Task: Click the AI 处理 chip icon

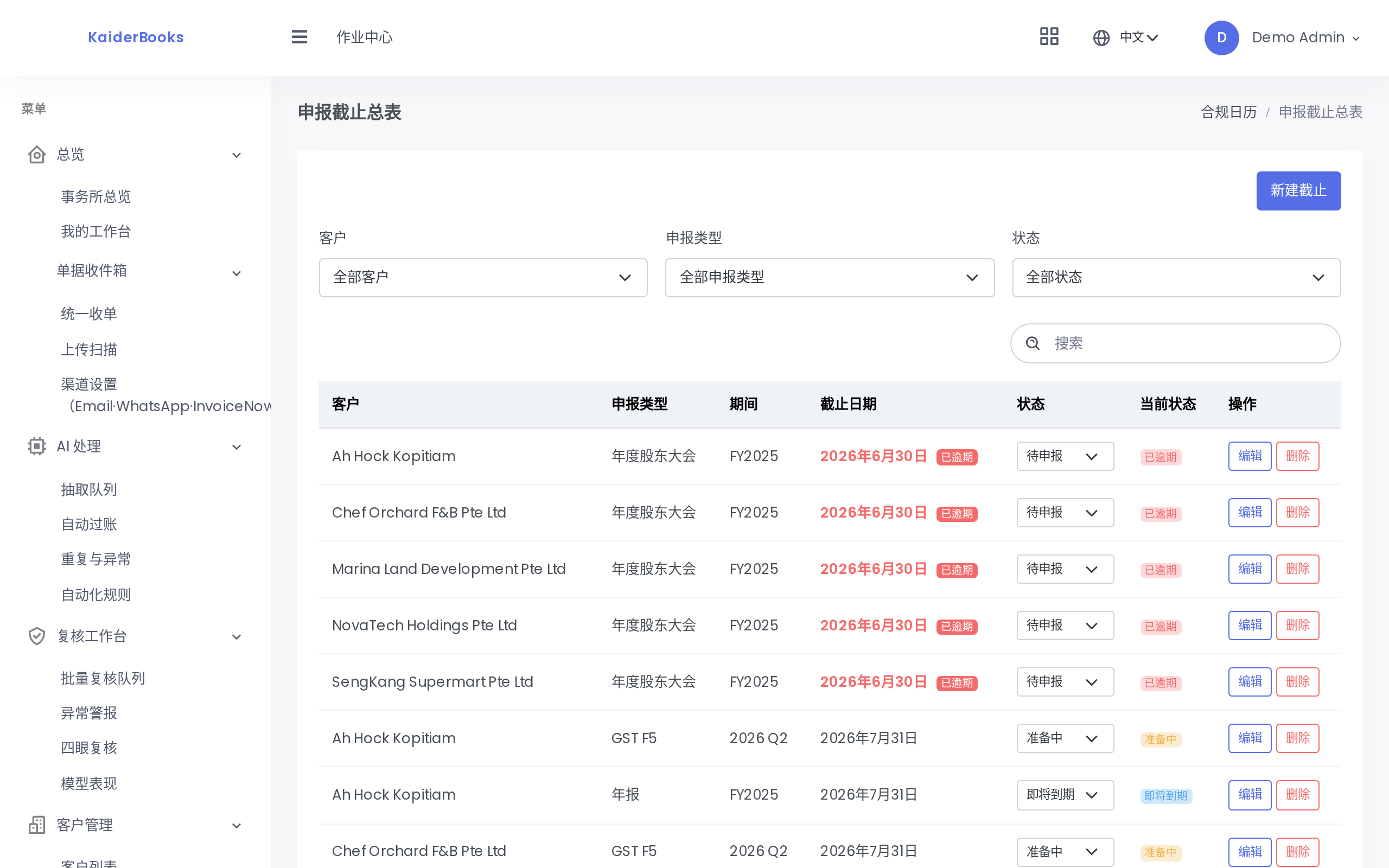Action: (37, 446)
